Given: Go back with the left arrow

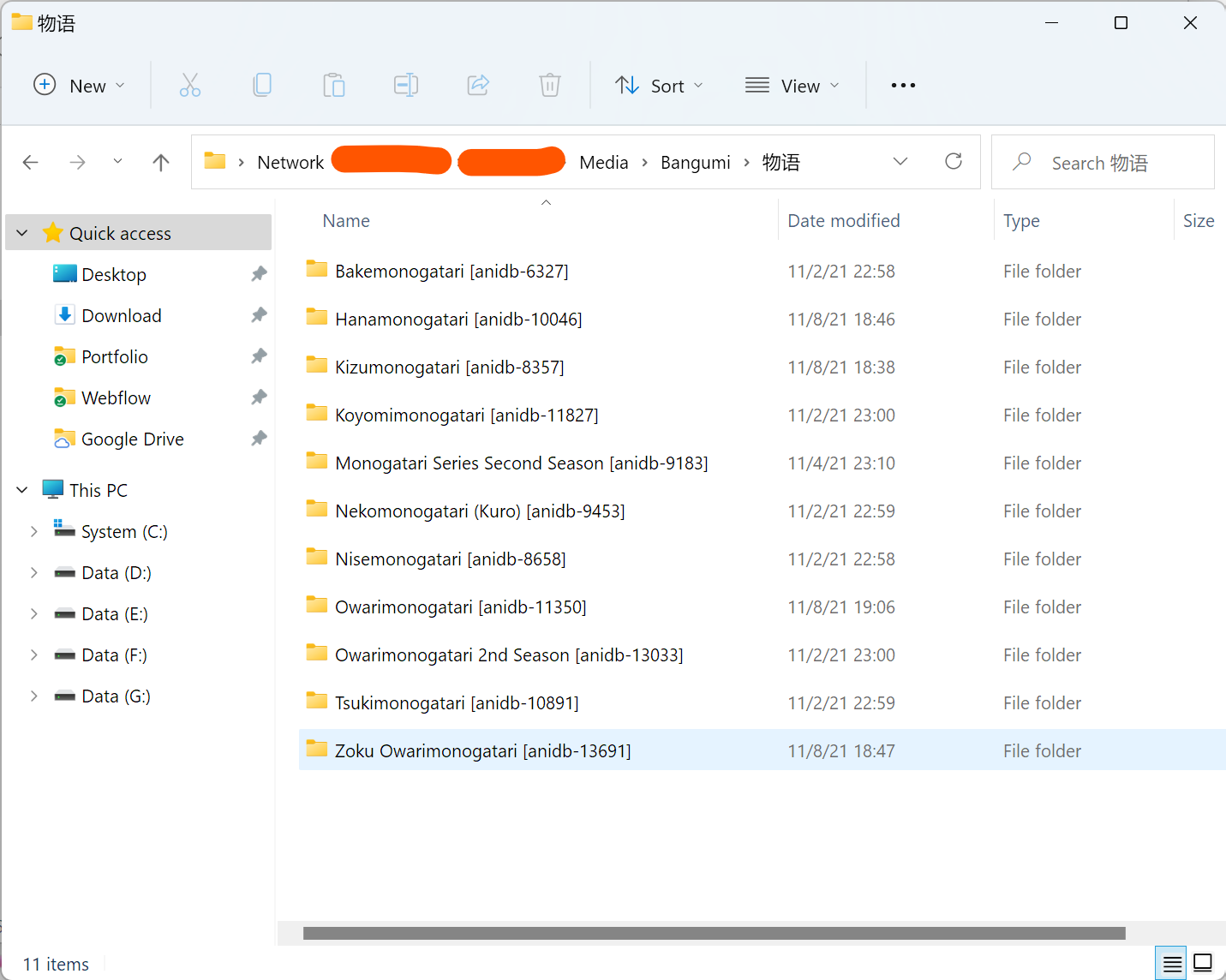Looking at the screenshot, I should coord(31,162).
